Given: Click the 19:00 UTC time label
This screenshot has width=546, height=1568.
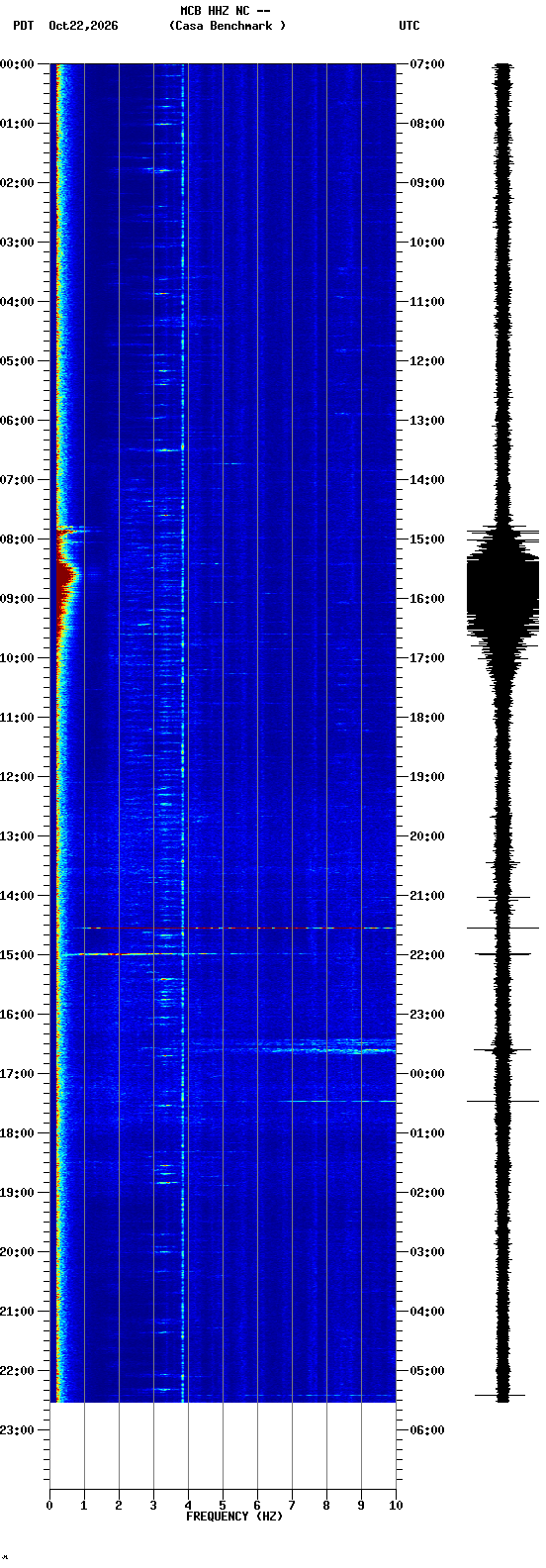Looking at the screenshot, I should point(427,777).
